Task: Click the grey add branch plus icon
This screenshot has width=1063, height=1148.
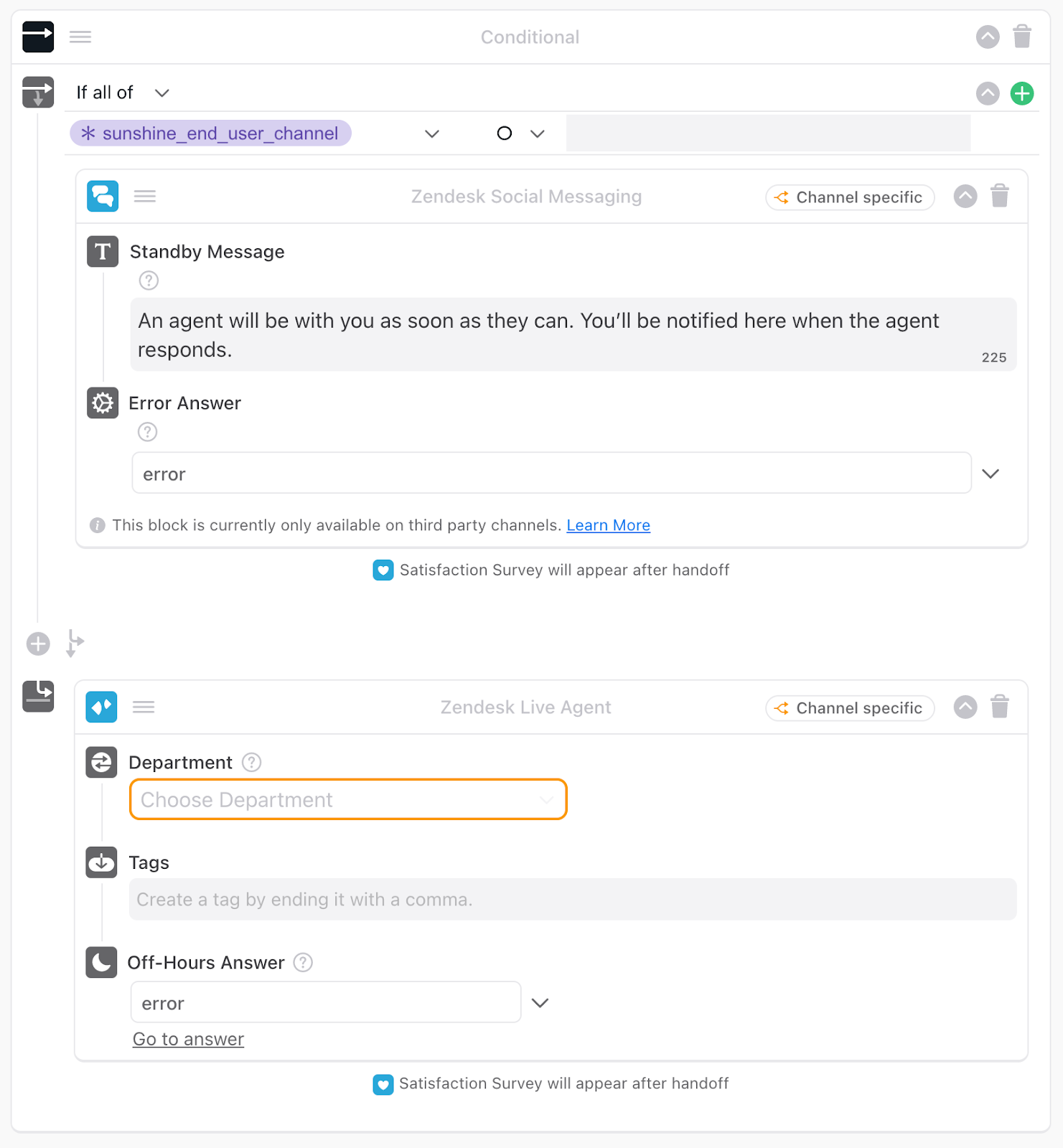Action: tap(38, 644)
